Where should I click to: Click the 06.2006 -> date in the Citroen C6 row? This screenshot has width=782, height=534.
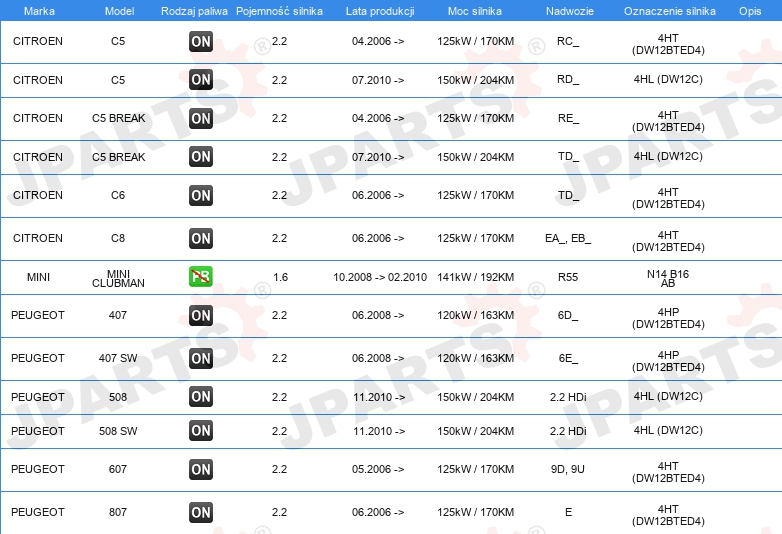[378, 195]
